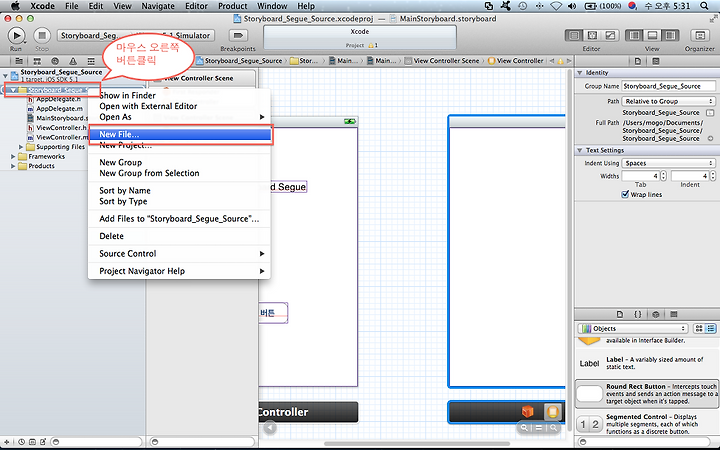Open the Navigate menu in menu bar
Screen dimensions: 720x450
point(158,6)
